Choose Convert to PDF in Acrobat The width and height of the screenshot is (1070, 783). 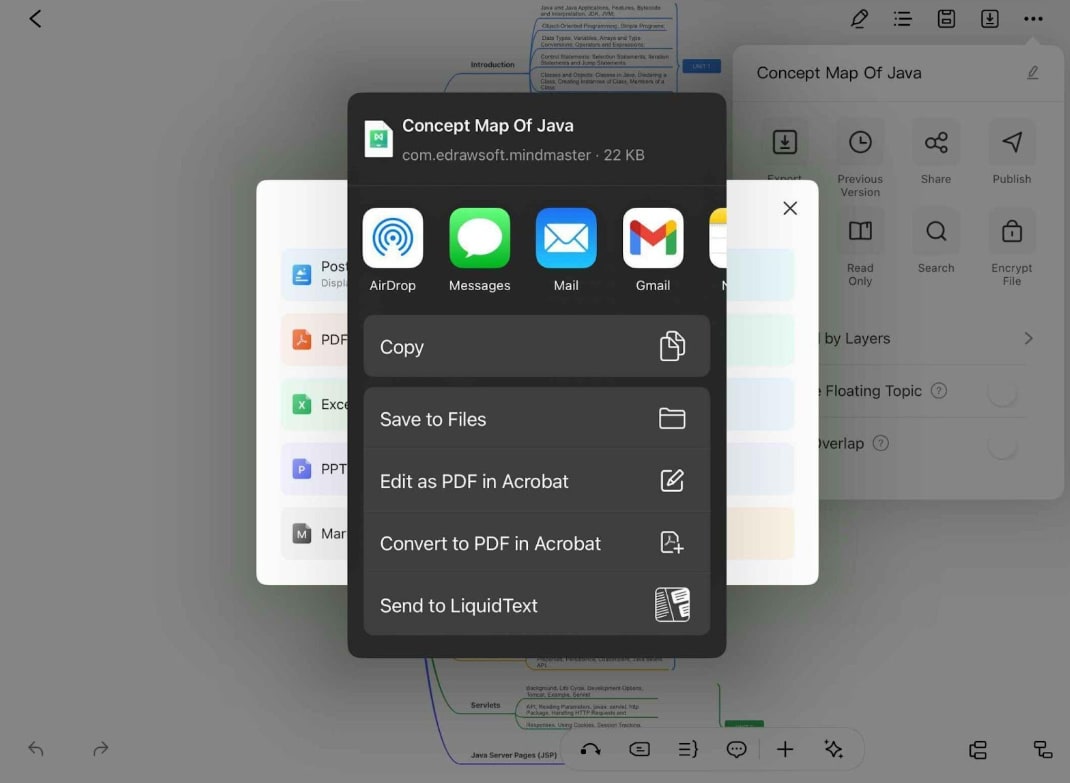coord(536,543)
